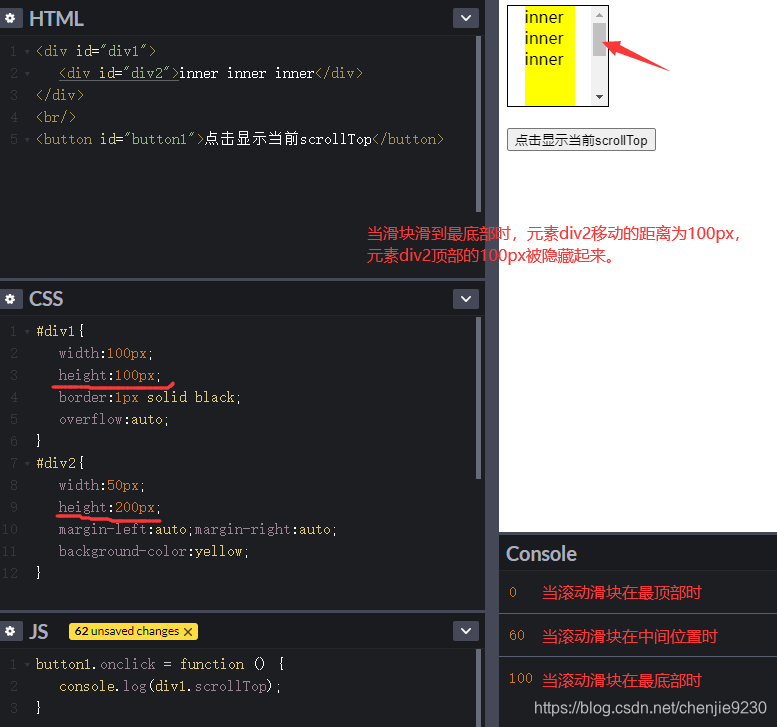Click the #div1 selector in CSS

pyautogui.click(x=56, y=331)
